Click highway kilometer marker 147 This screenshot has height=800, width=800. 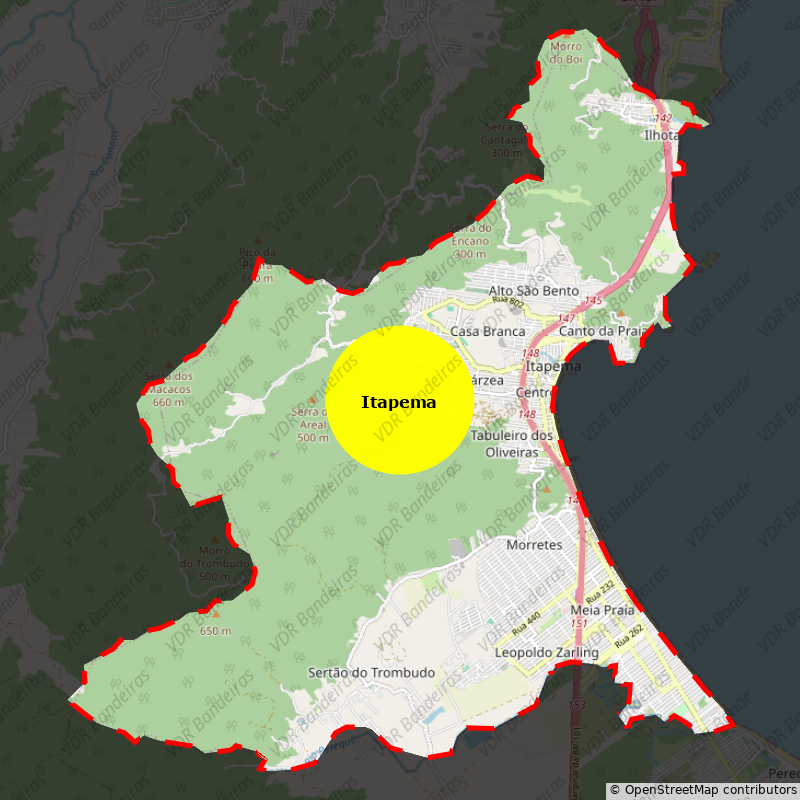point(566,318)
